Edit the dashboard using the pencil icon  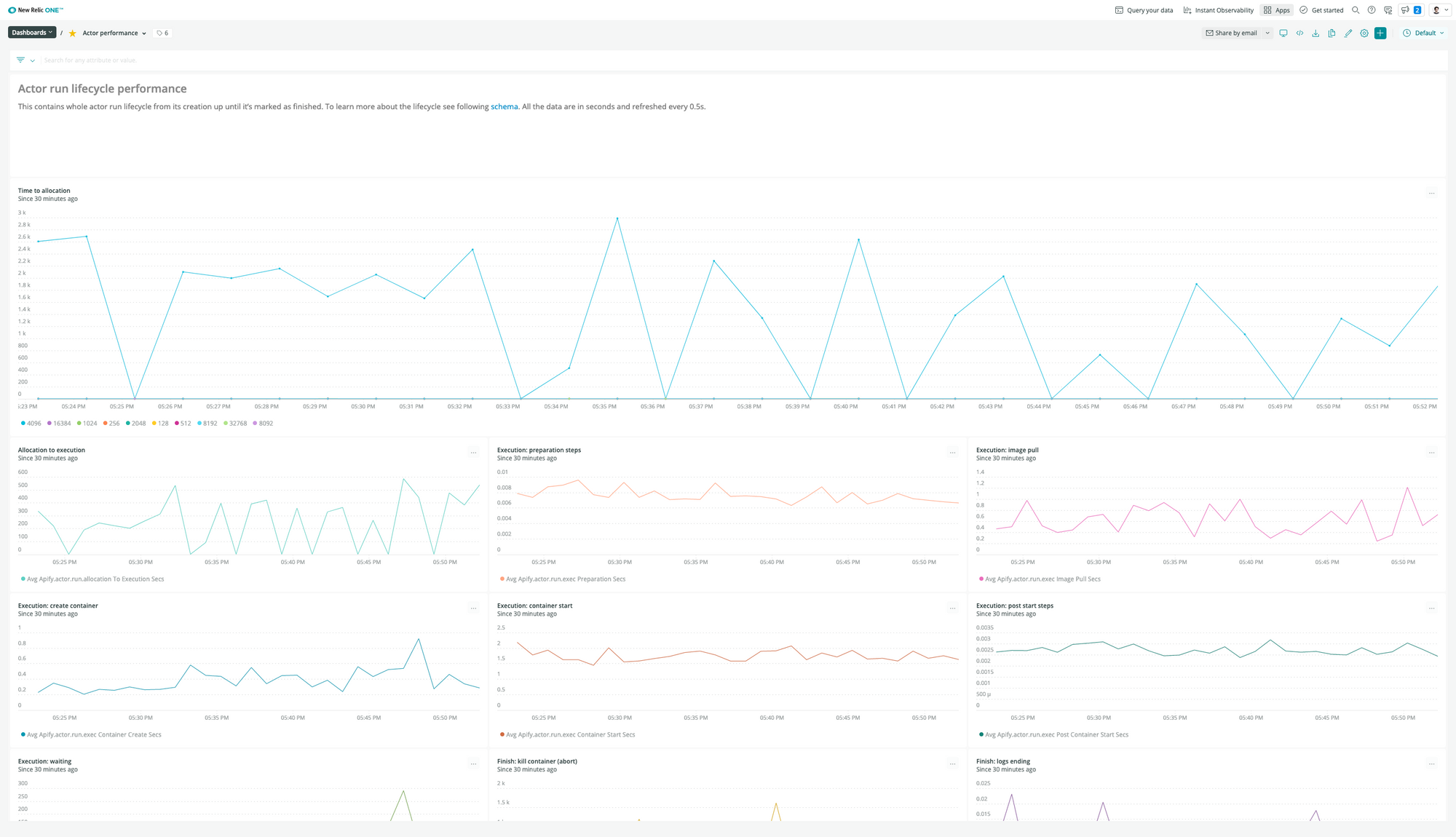pyautogui.click(x=1348, y=33)
